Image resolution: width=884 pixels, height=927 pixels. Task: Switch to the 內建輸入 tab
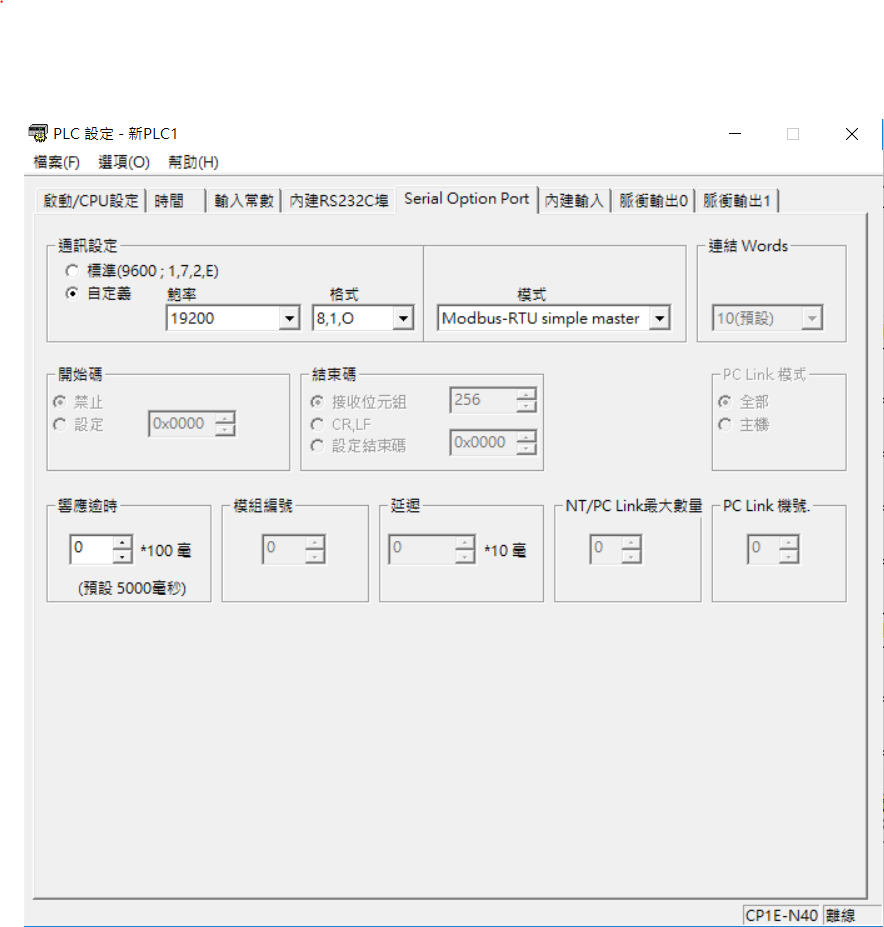pyautogui.click(x=574, y=201)
